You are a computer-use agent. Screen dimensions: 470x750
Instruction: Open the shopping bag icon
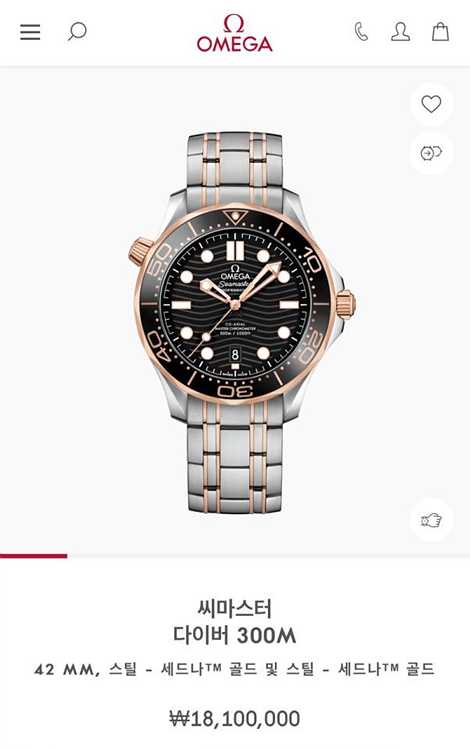(440, 32)
